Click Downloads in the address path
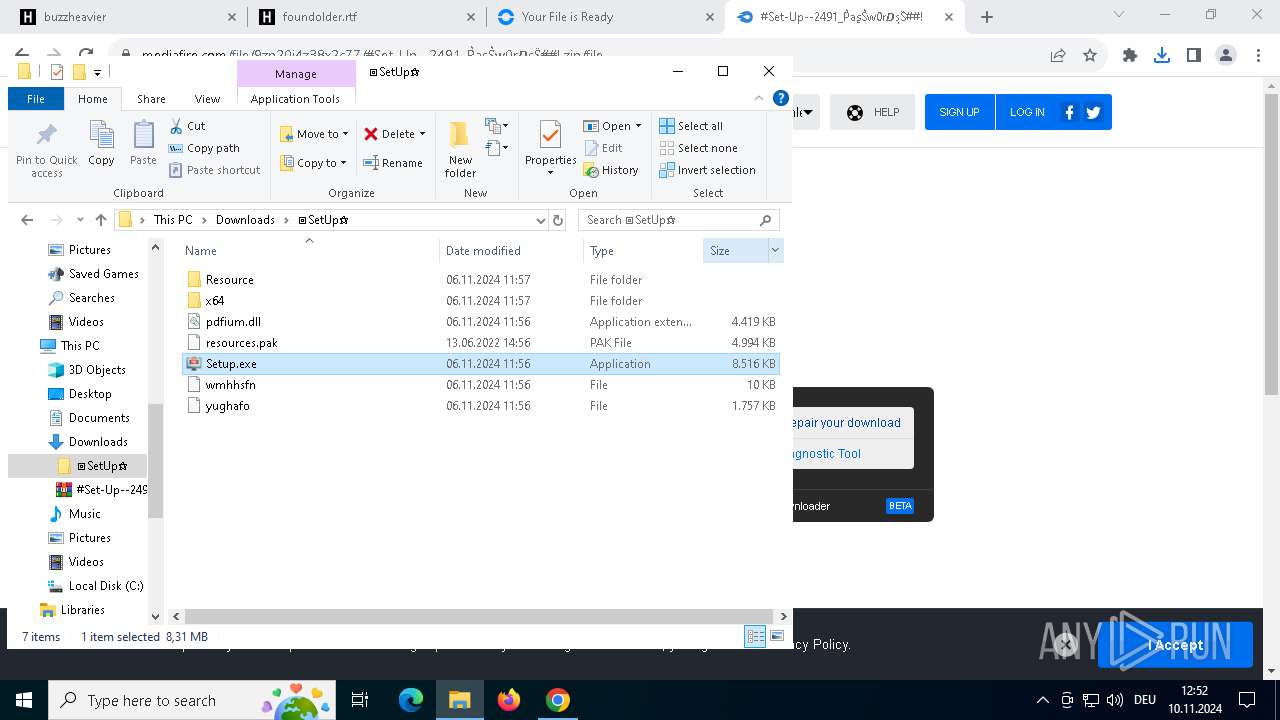1280x720 pixels. [245, 220]
